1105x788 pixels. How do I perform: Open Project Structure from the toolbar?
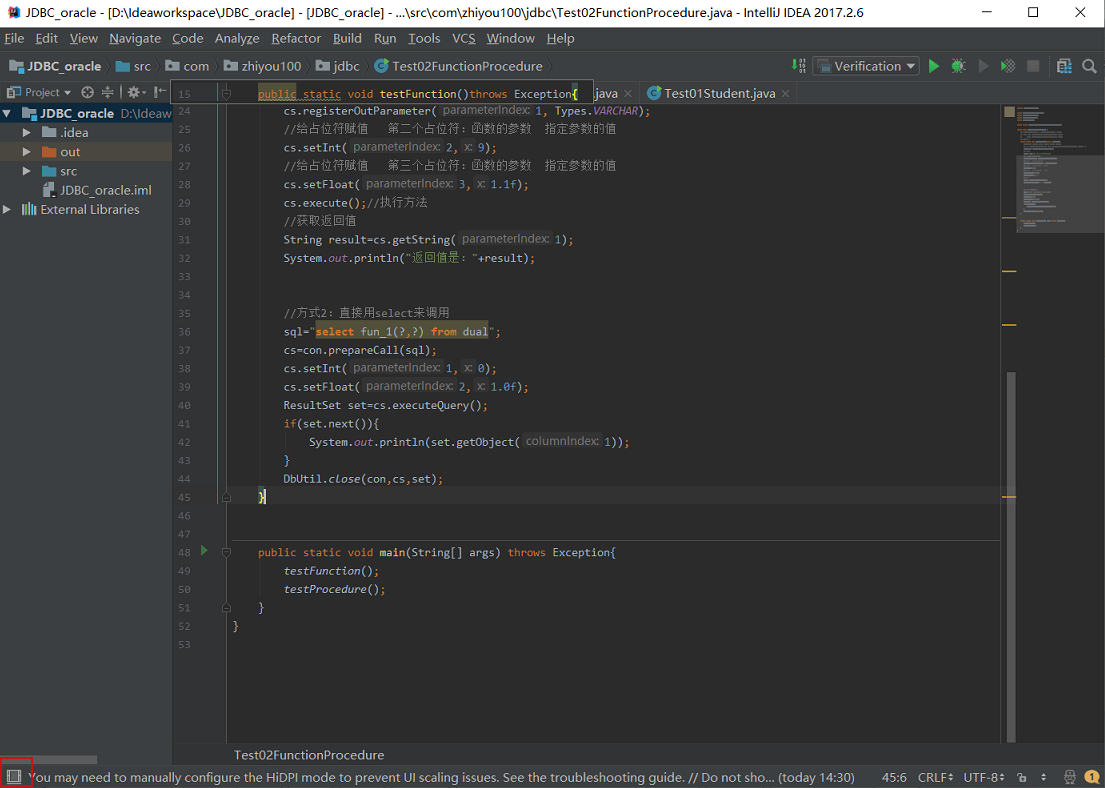point(1064,66)
